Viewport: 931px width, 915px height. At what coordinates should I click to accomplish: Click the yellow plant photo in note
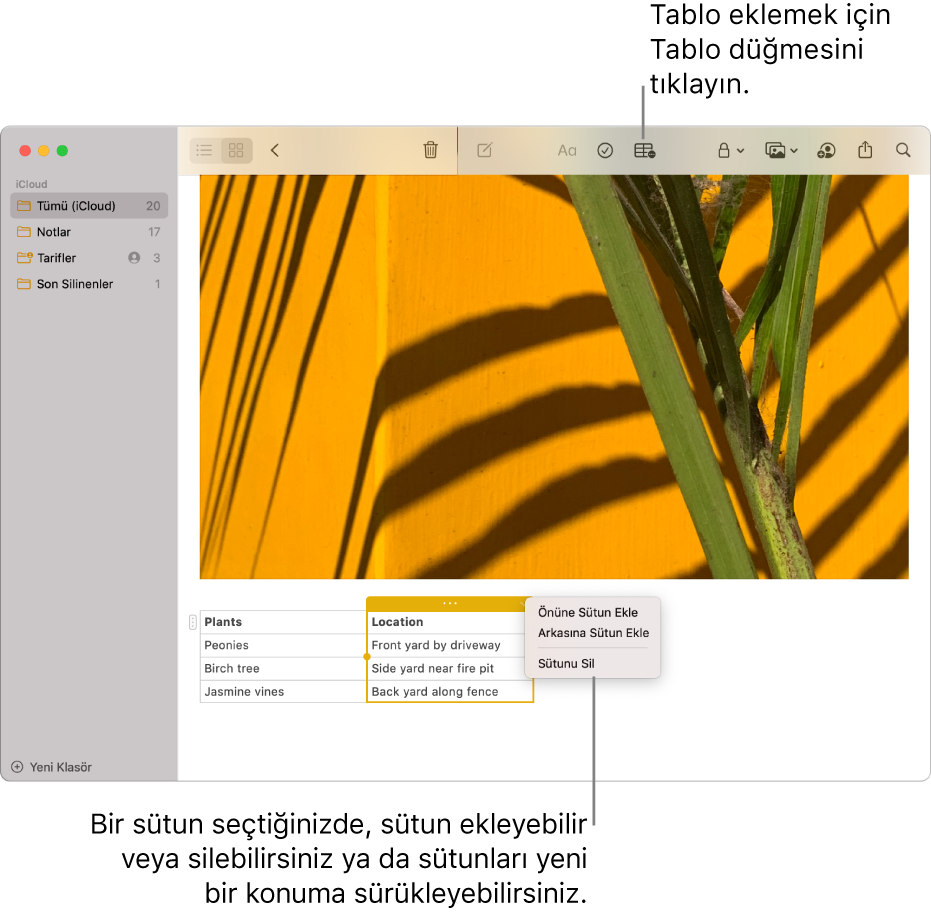554,376
